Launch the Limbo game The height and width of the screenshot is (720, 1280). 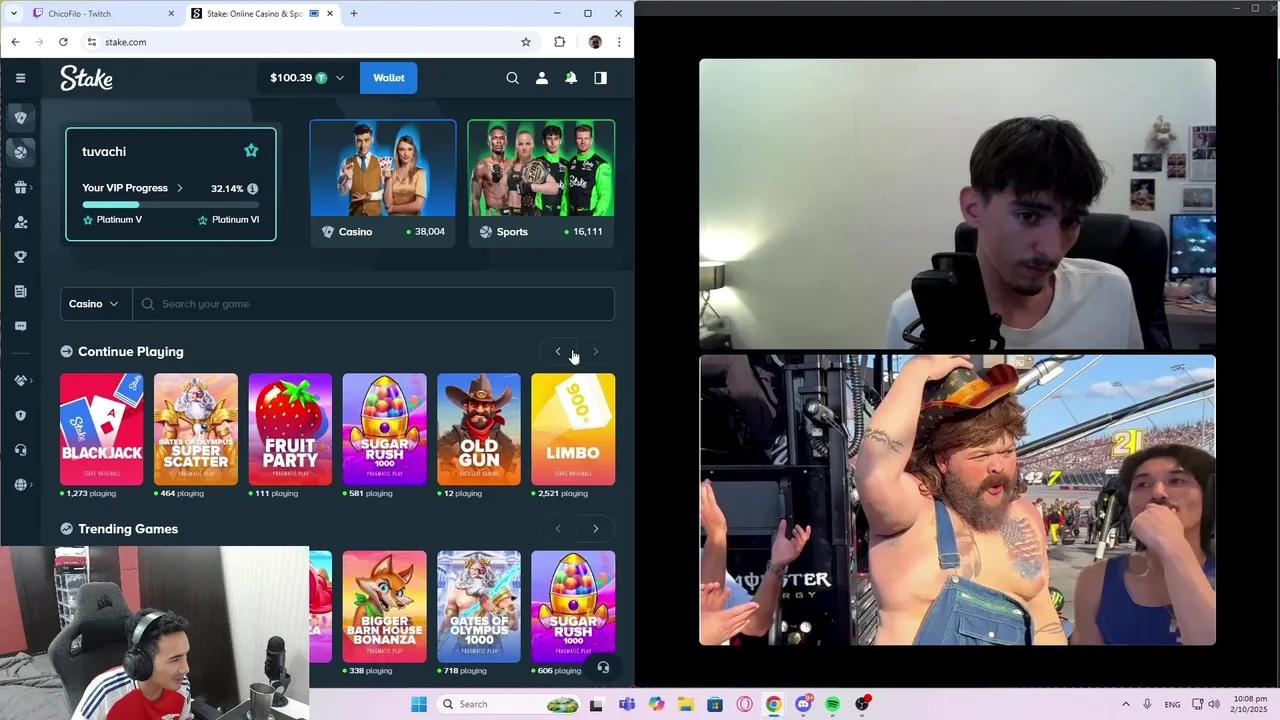[573, 429]
